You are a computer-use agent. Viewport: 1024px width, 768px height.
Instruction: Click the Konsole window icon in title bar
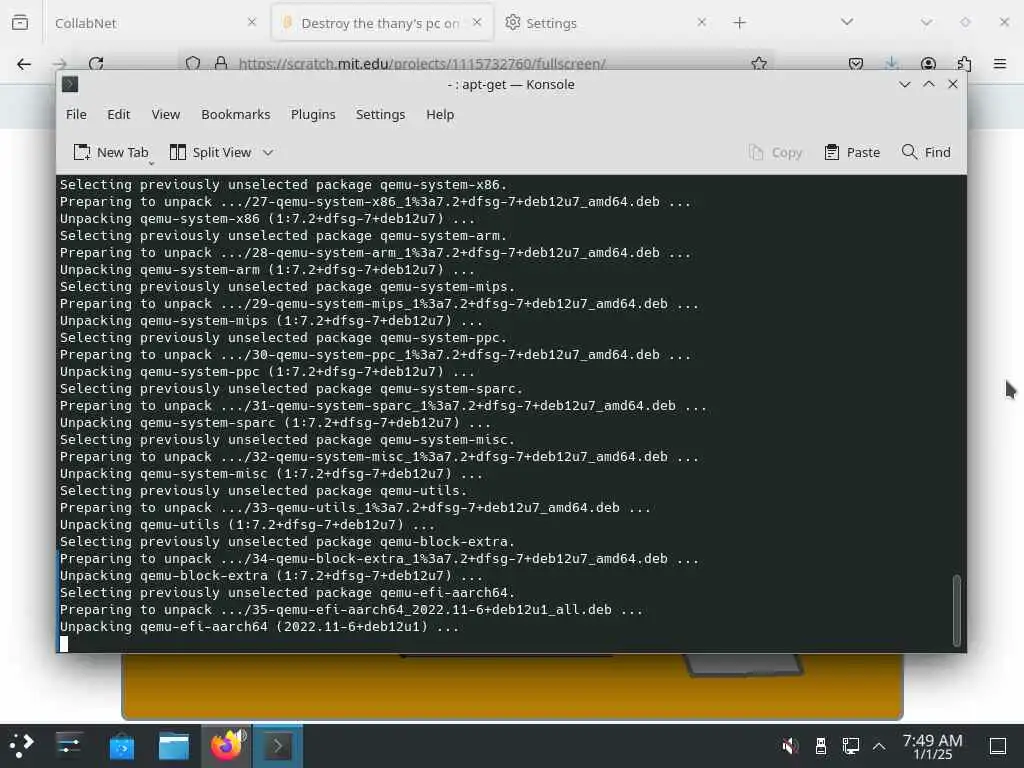70,84
